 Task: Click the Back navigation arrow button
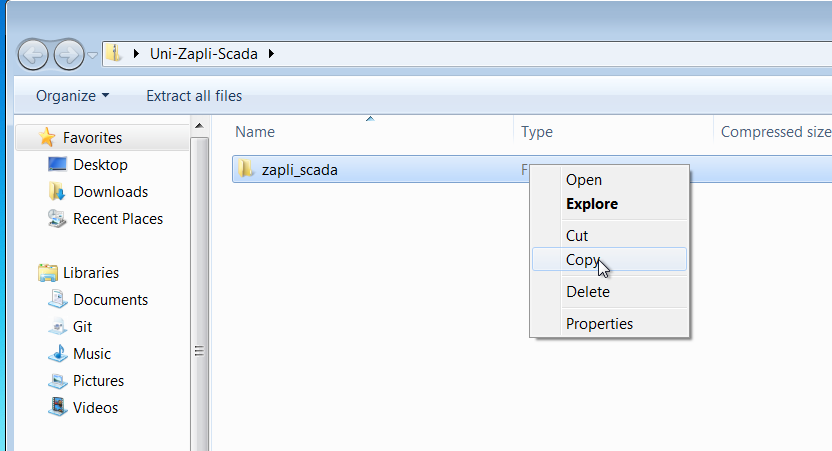click(x=33, y=54)
